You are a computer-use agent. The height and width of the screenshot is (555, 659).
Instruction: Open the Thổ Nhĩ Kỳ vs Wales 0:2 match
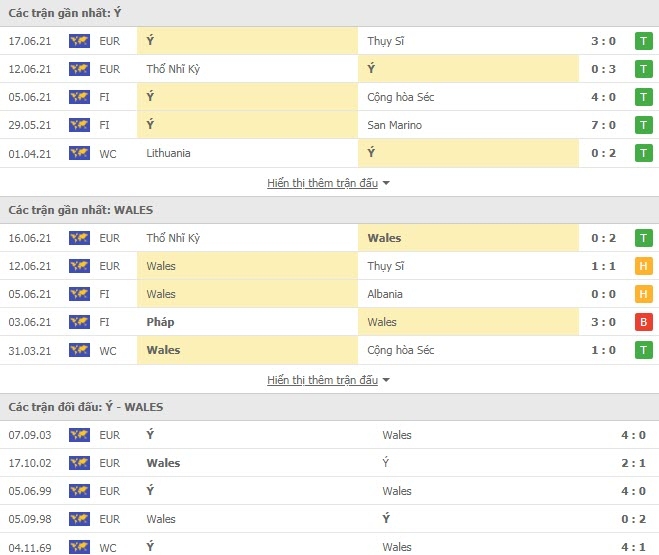tap(330, 238)
